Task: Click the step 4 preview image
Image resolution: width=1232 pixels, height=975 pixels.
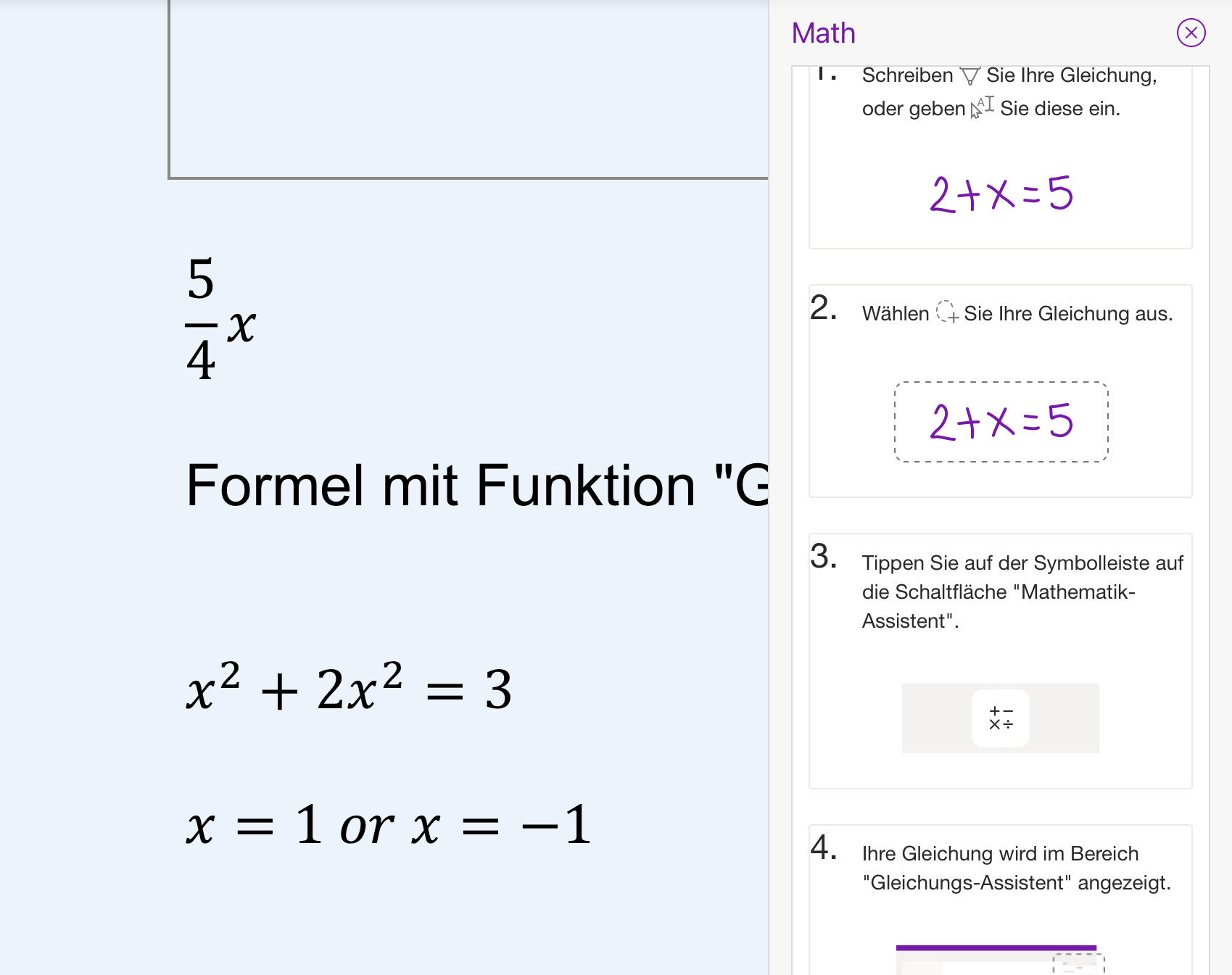Action: click(x=1000, y=960)
